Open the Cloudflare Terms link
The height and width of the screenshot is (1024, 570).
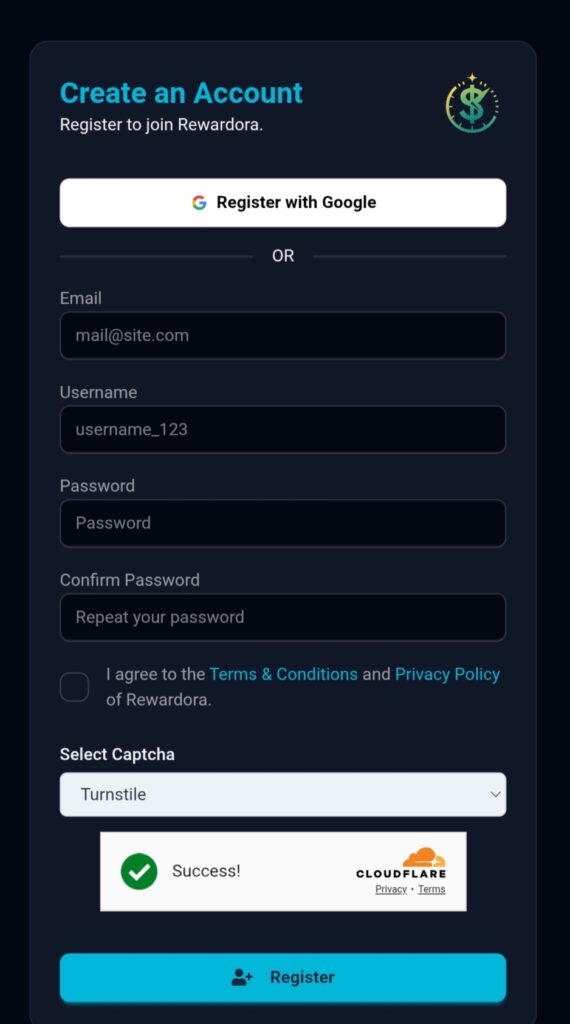coord(432,889)
